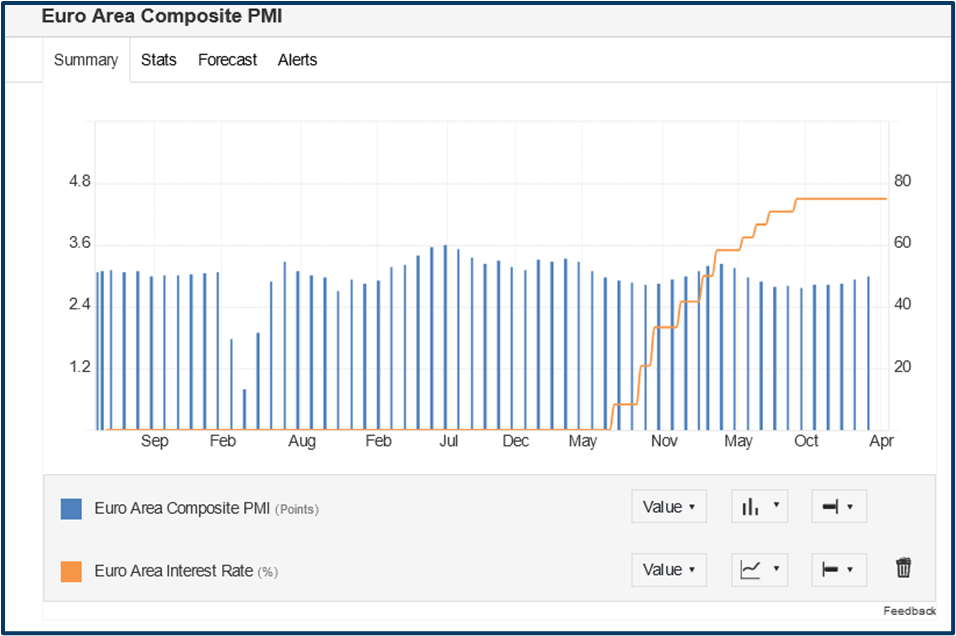Image resolution: width=956 pixels, height=636 pixels.
Task: Toggle the Interest Rate series via its orange swatch
Action: [70, 569]
